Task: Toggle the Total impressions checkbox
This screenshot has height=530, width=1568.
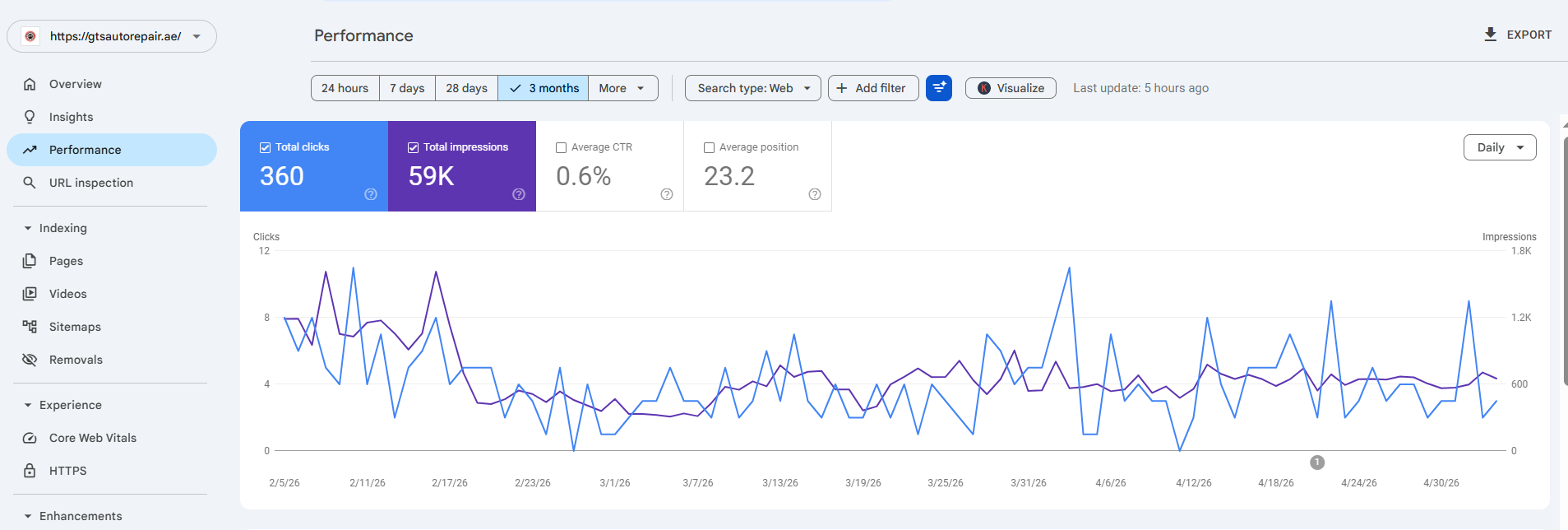Action: click(413, 147)
